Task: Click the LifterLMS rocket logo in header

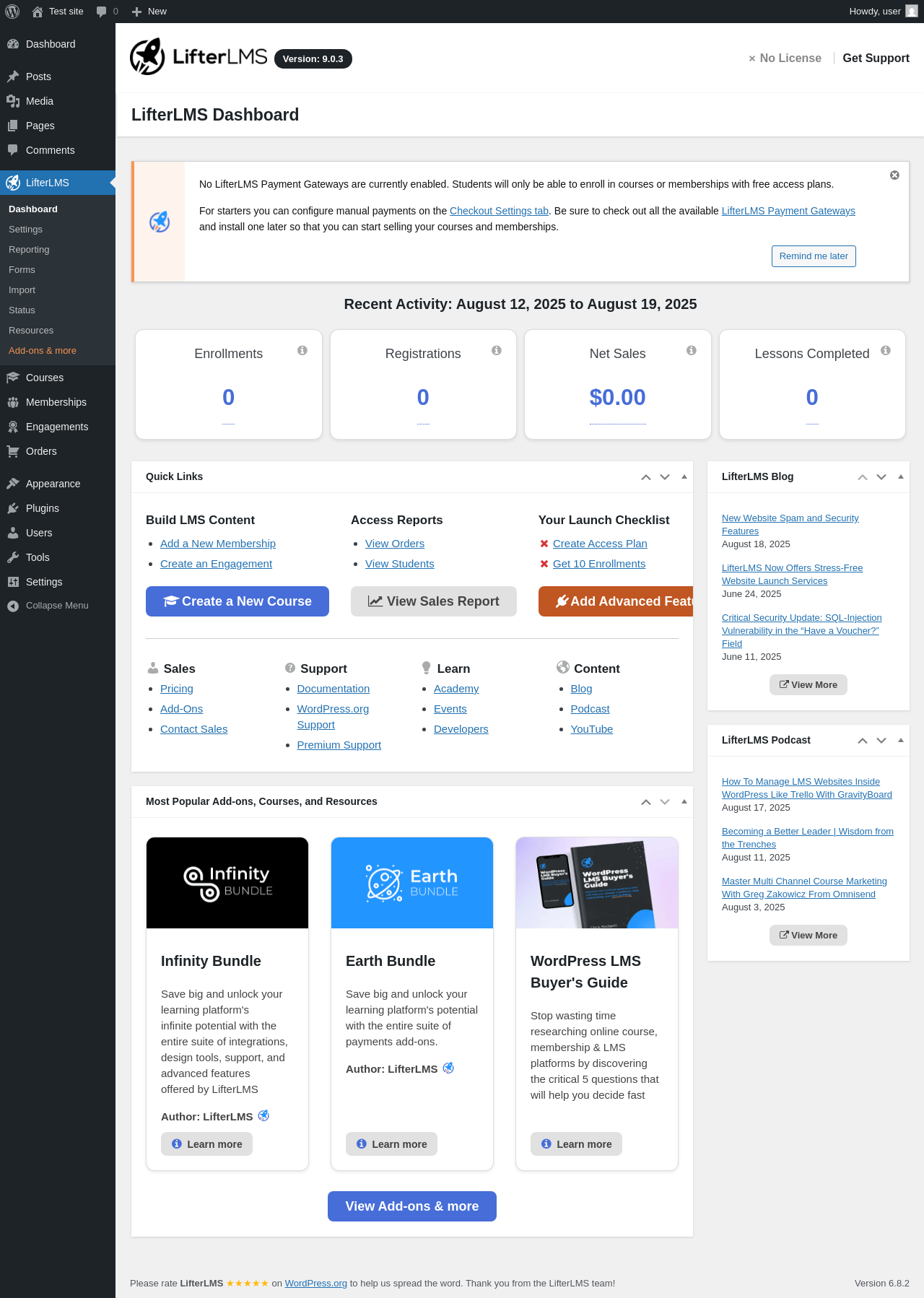Action: [147, 56]
